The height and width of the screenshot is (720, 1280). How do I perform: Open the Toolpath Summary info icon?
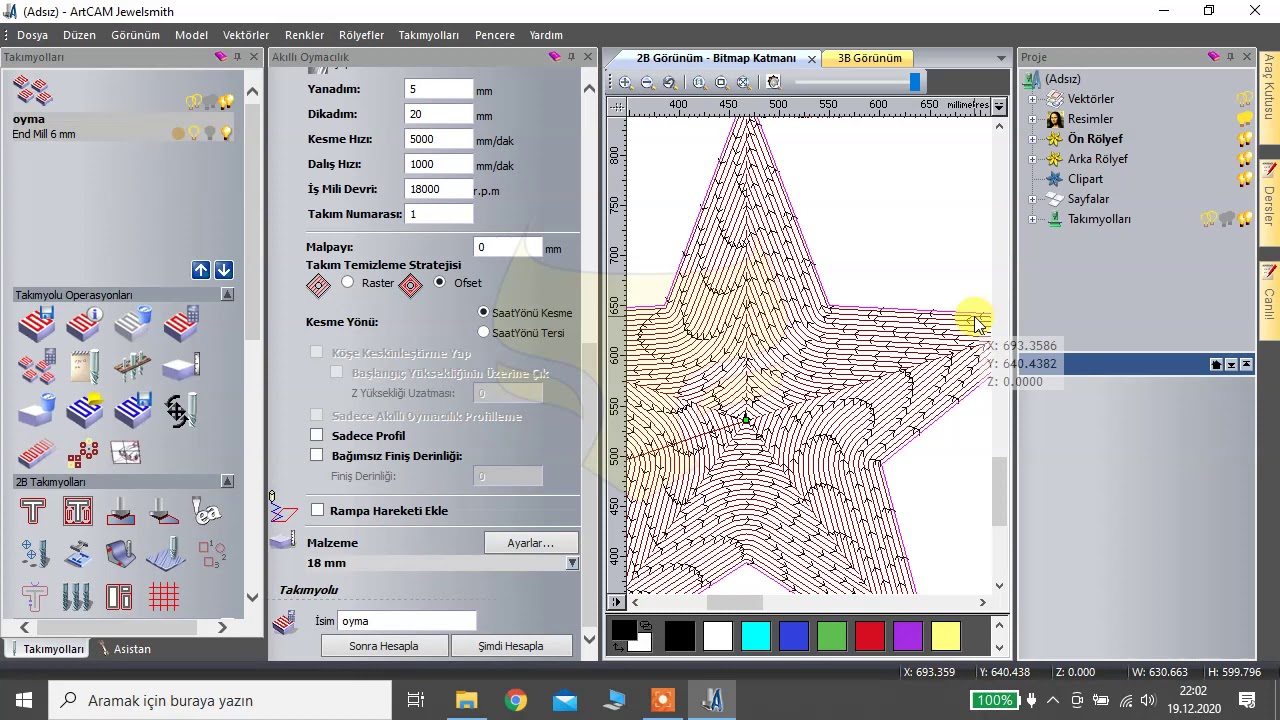coord(84,323)
